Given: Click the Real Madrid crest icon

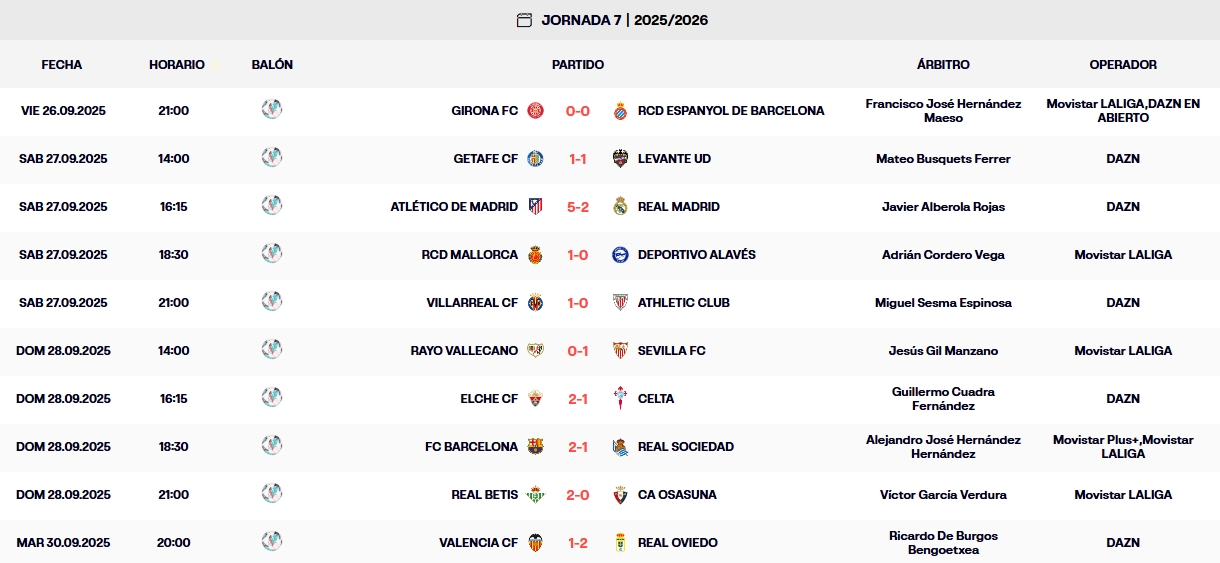Looking at the screenshot, I should pos(620,207).
